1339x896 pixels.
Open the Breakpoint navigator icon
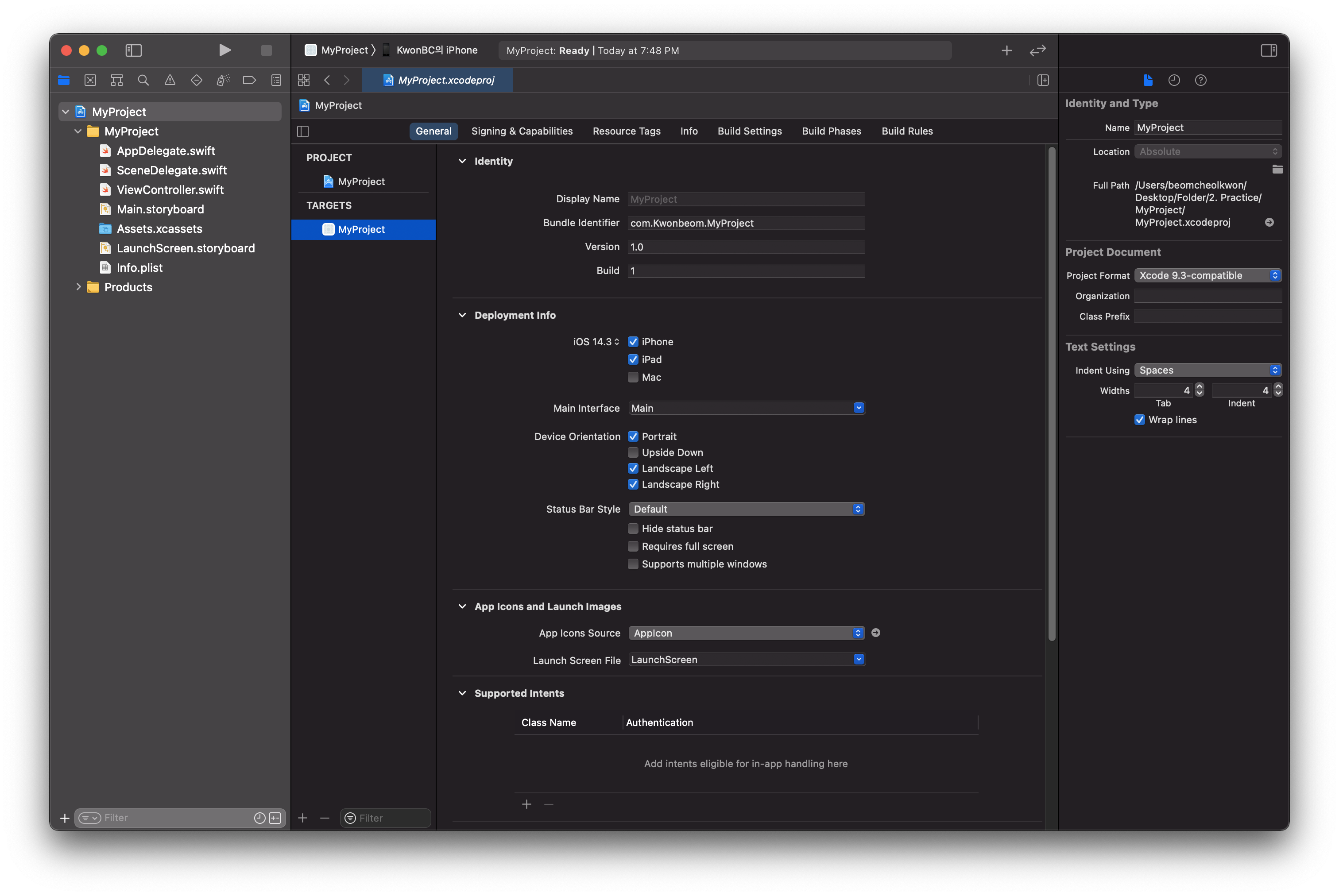[249, 80]
